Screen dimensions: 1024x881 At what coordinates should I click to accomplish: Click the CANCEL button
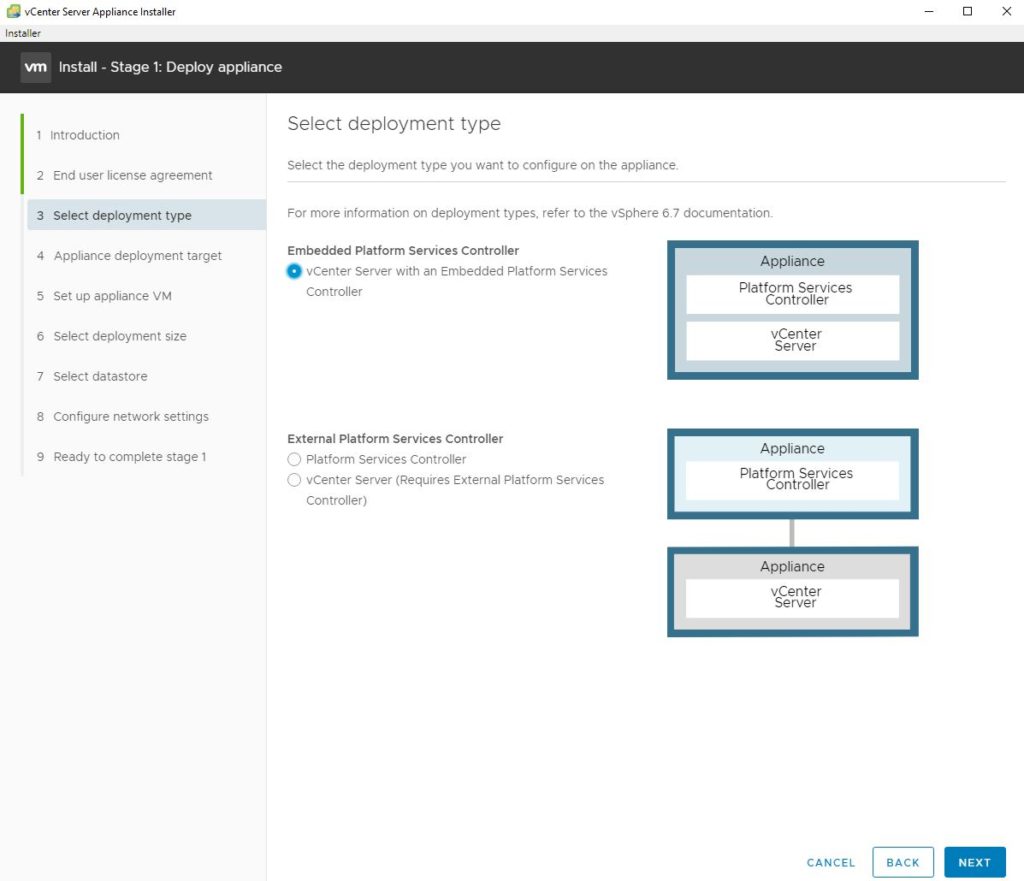point(831,862)
